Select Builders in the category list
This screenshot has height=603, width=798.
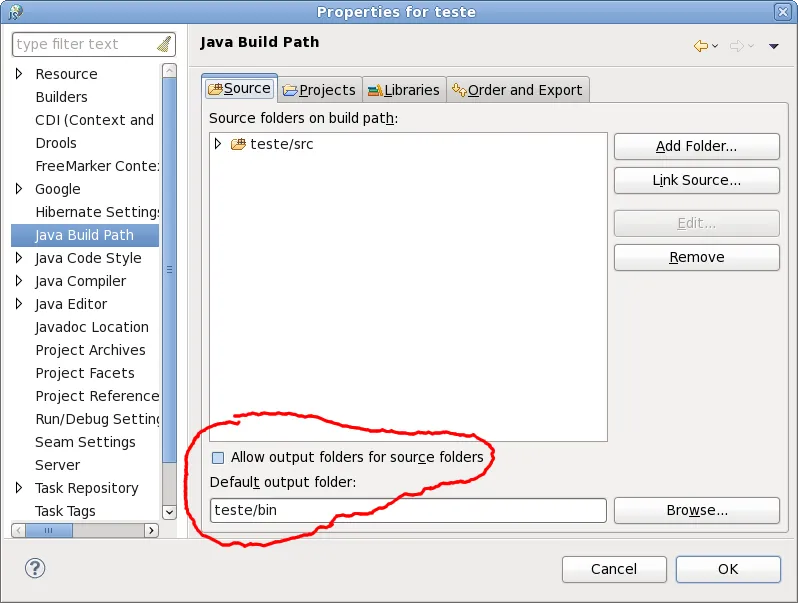[x=62, y=97]
